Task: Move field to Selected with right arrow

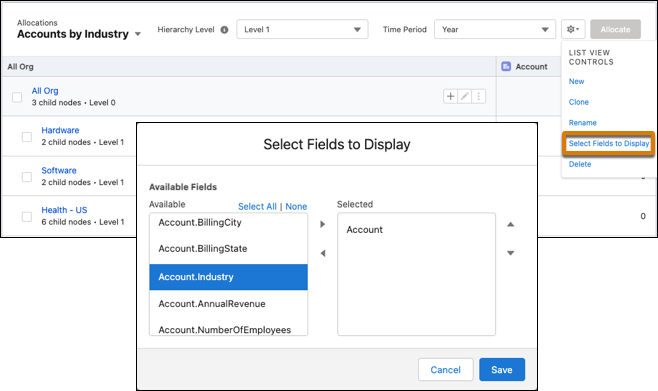Action: click(322, 224)
